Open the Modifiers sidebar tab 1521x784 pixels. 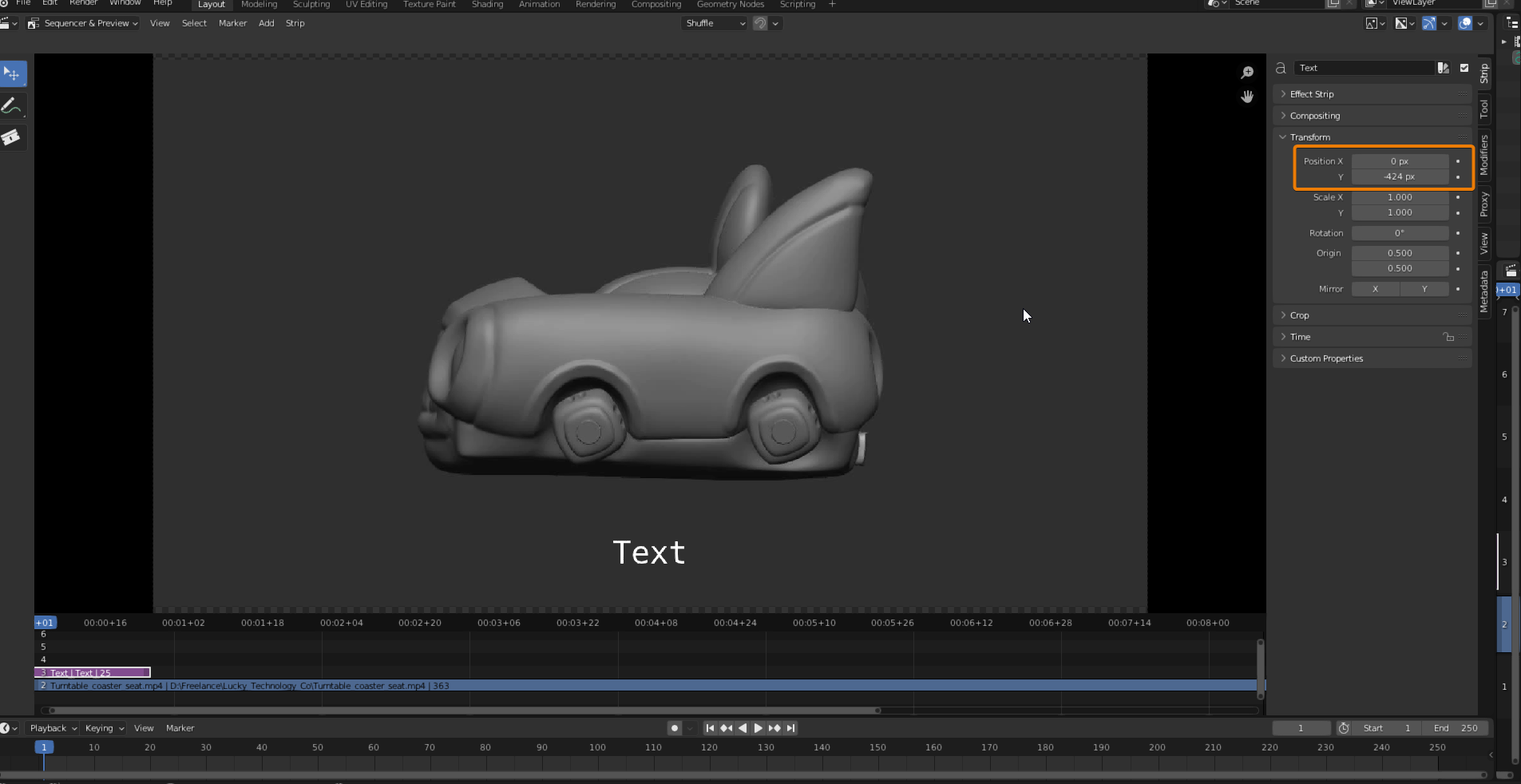click(1484, 155)
